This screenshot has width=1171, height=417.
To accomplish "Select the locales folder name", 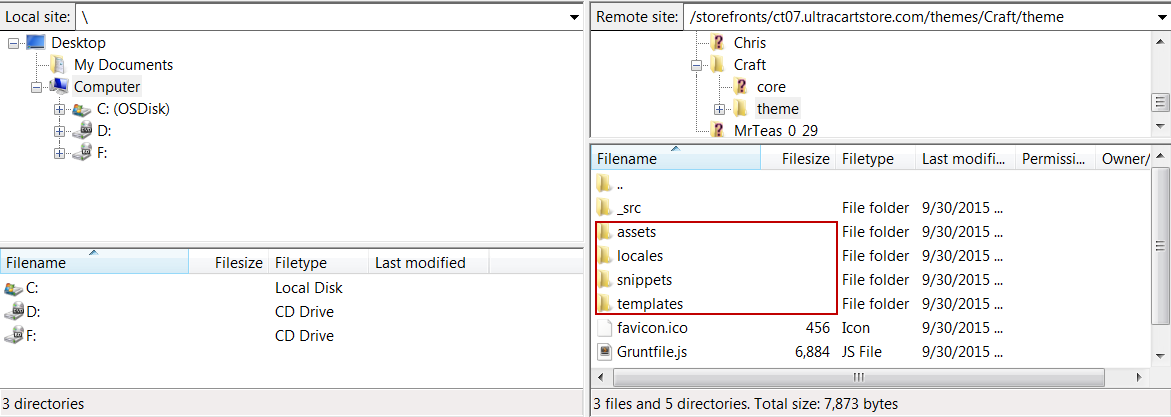I will tap(640, 256).
